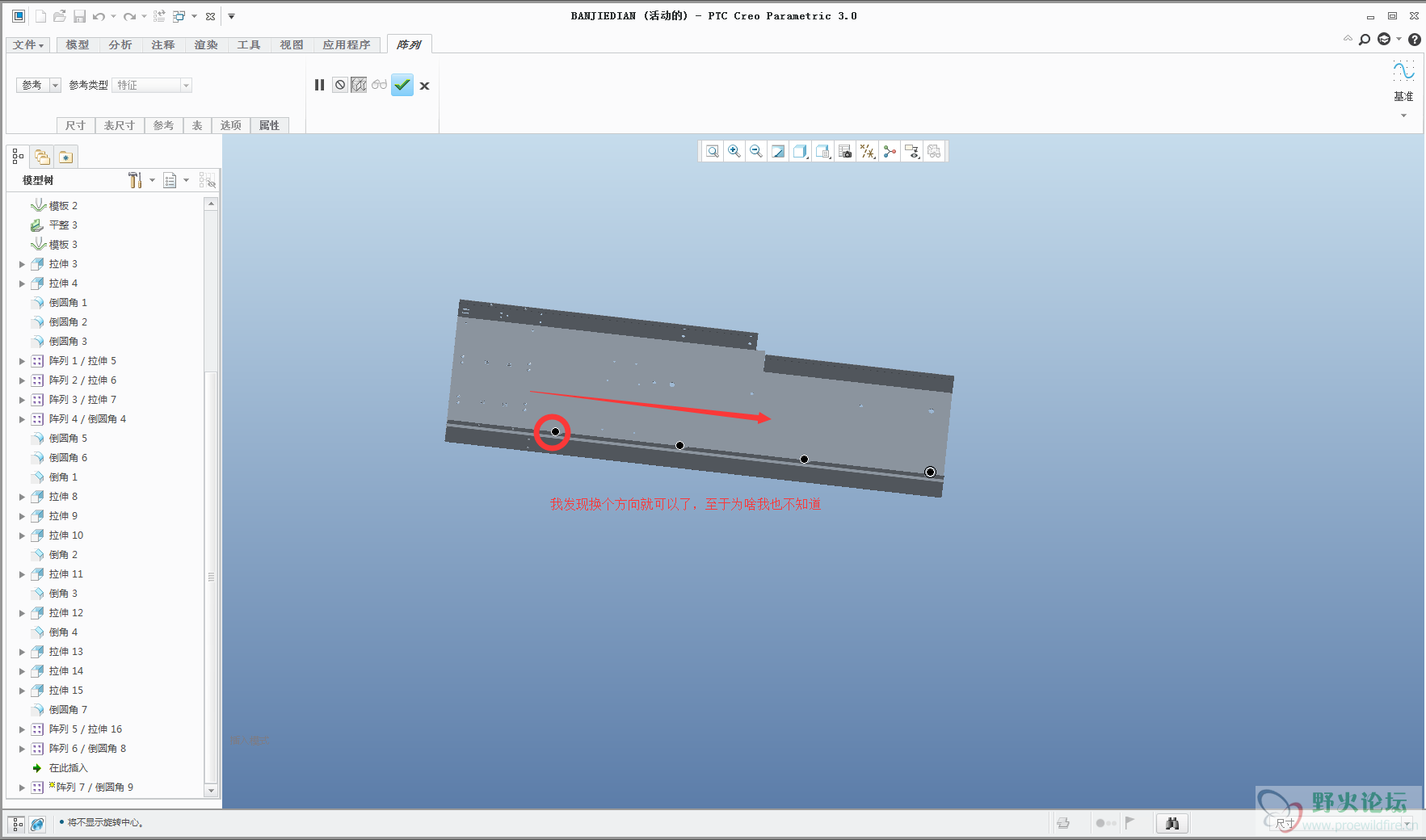Undo the last action

tap(99, 16)
